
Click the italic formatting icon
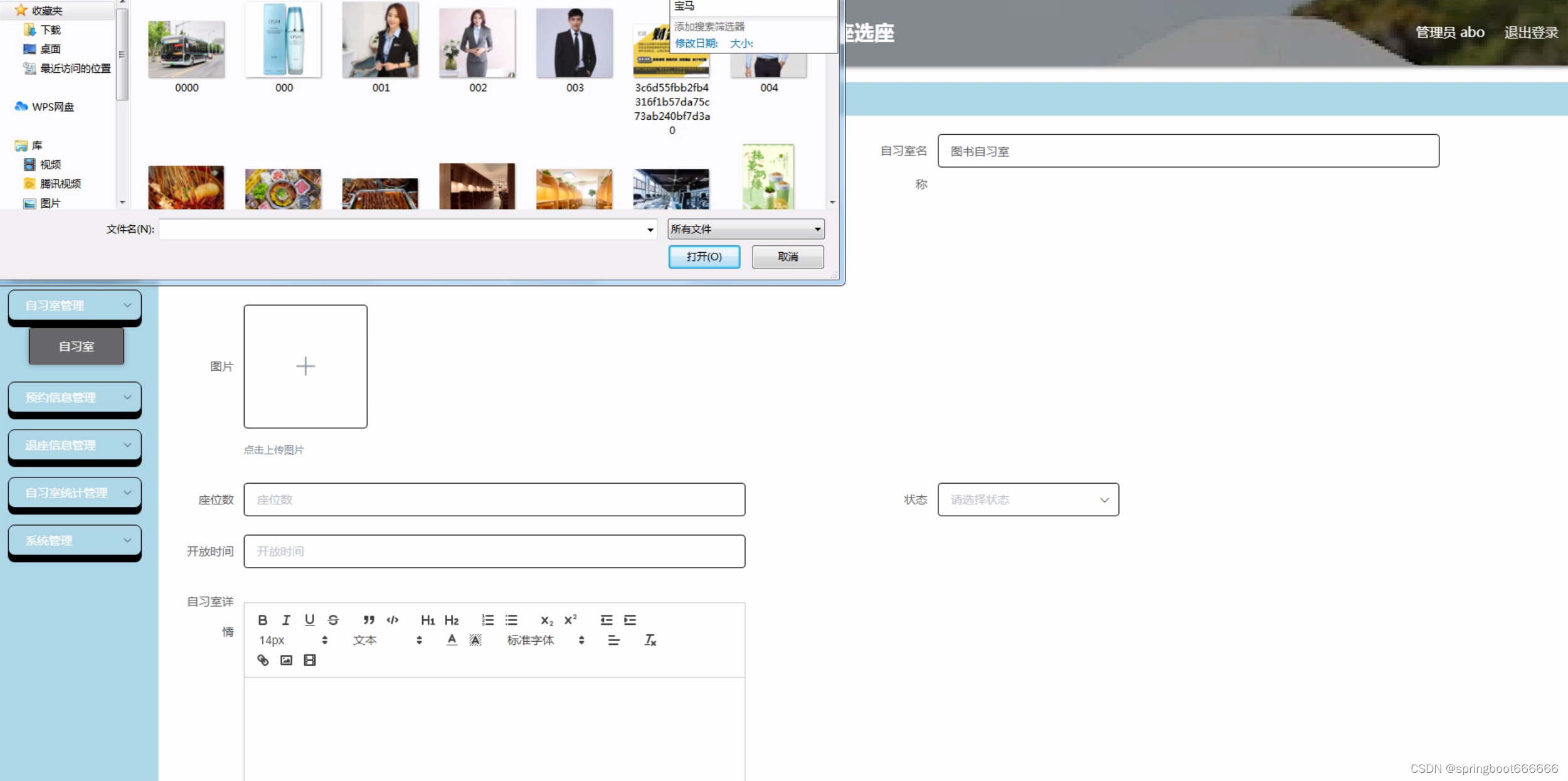point(286,620)
